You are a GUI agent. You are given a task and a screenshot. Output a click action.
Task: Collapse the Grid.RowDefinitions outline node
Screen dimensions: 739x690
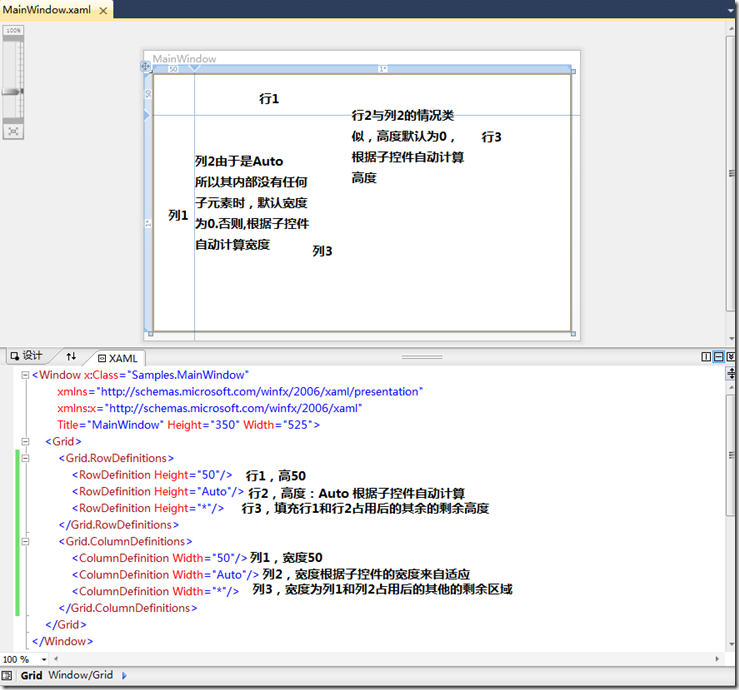coord(25,458)
